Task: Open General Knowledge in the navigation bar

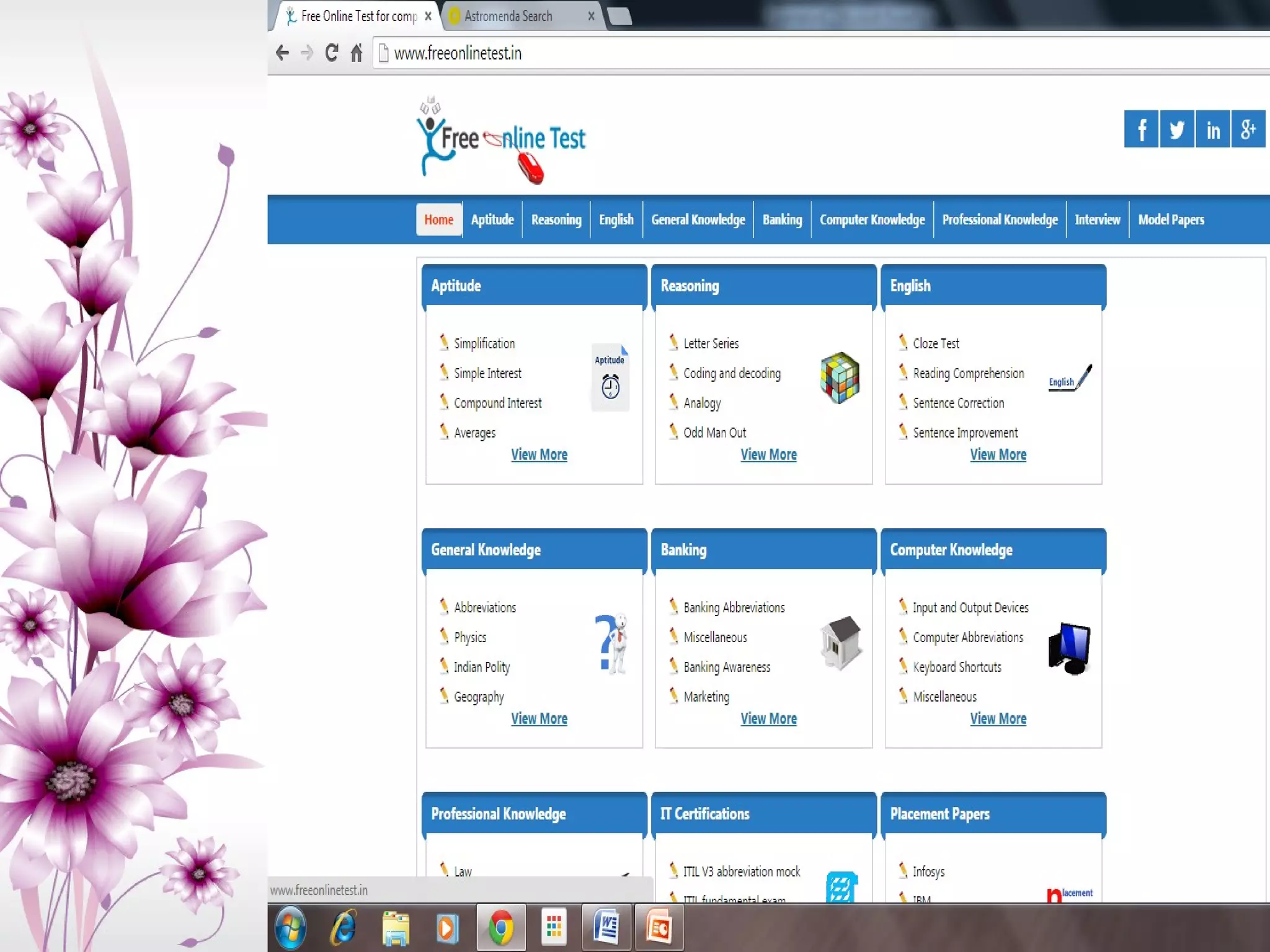Action: (698, 219)
